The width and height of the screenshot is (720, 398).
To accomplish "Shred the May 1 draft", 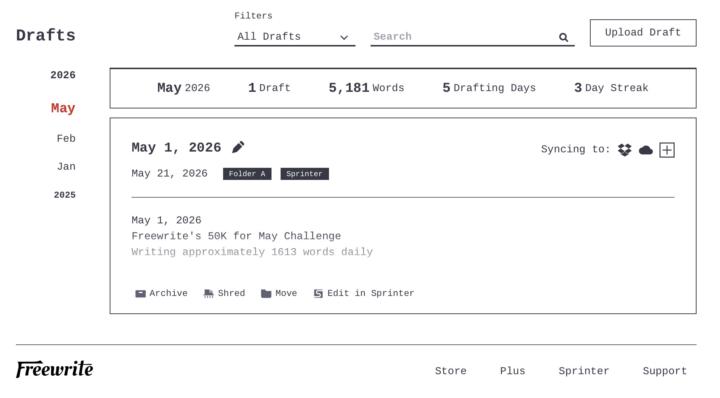I will pos(224,293).
